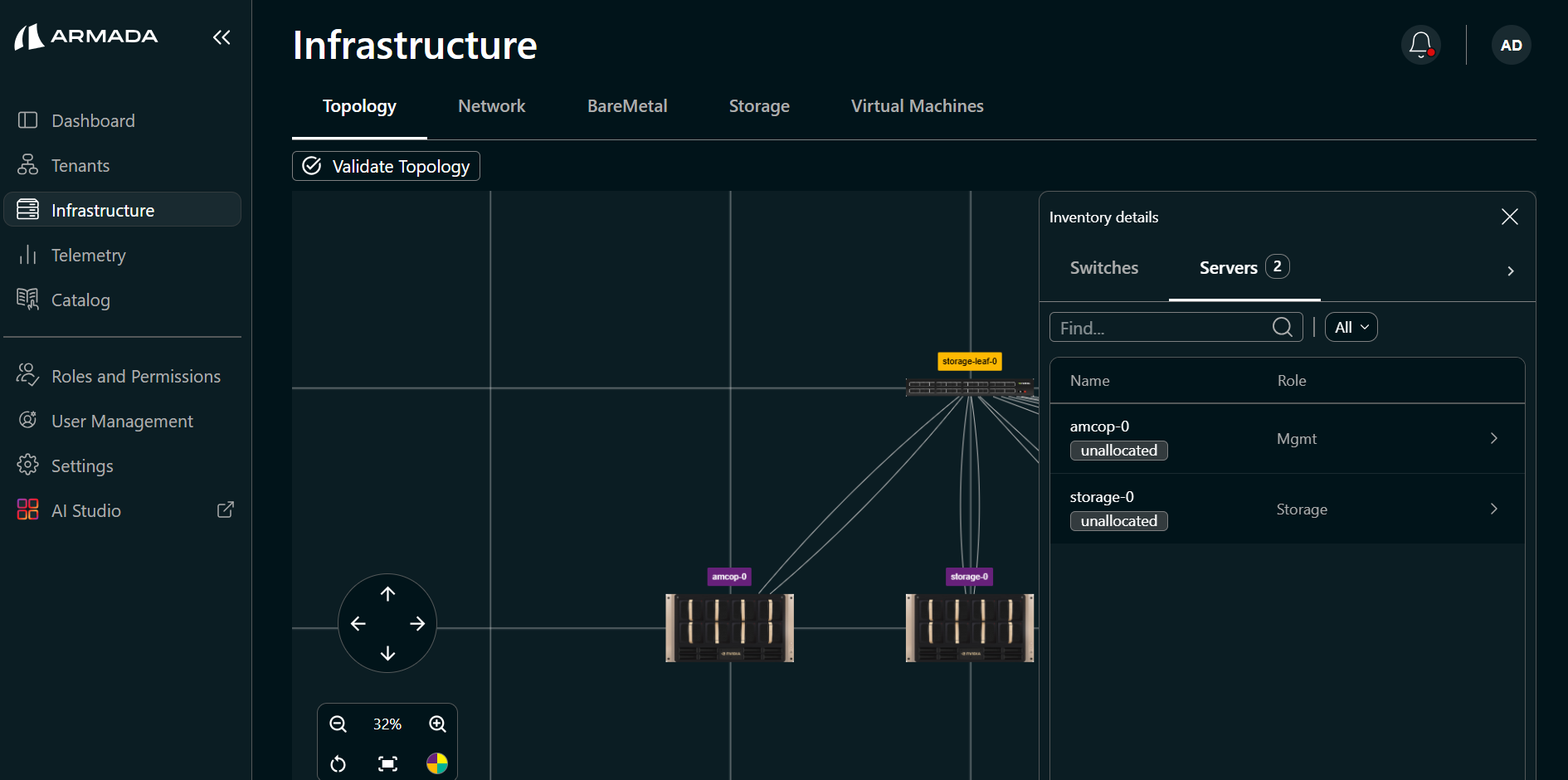Screen dimensions: 1568x780
Task: Pan the topology down
Action: [x=387, y=653]
